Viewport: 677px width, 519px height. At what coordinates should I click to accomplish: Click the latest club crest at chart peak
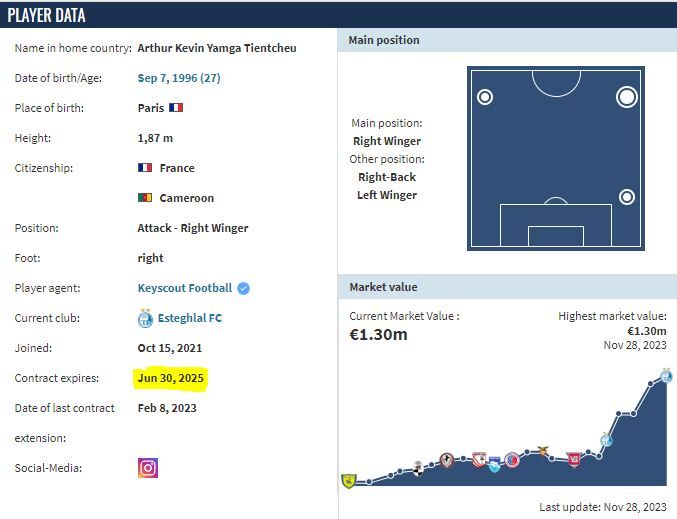(667, 376)
